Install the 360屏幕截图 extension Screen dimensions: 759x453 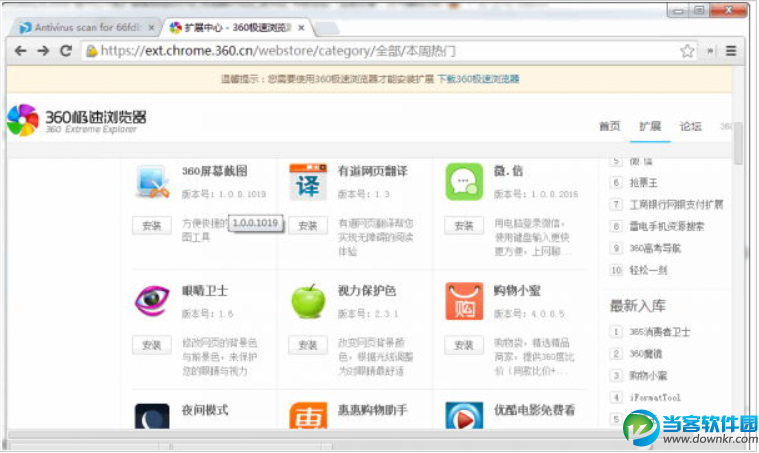(152, 226)
